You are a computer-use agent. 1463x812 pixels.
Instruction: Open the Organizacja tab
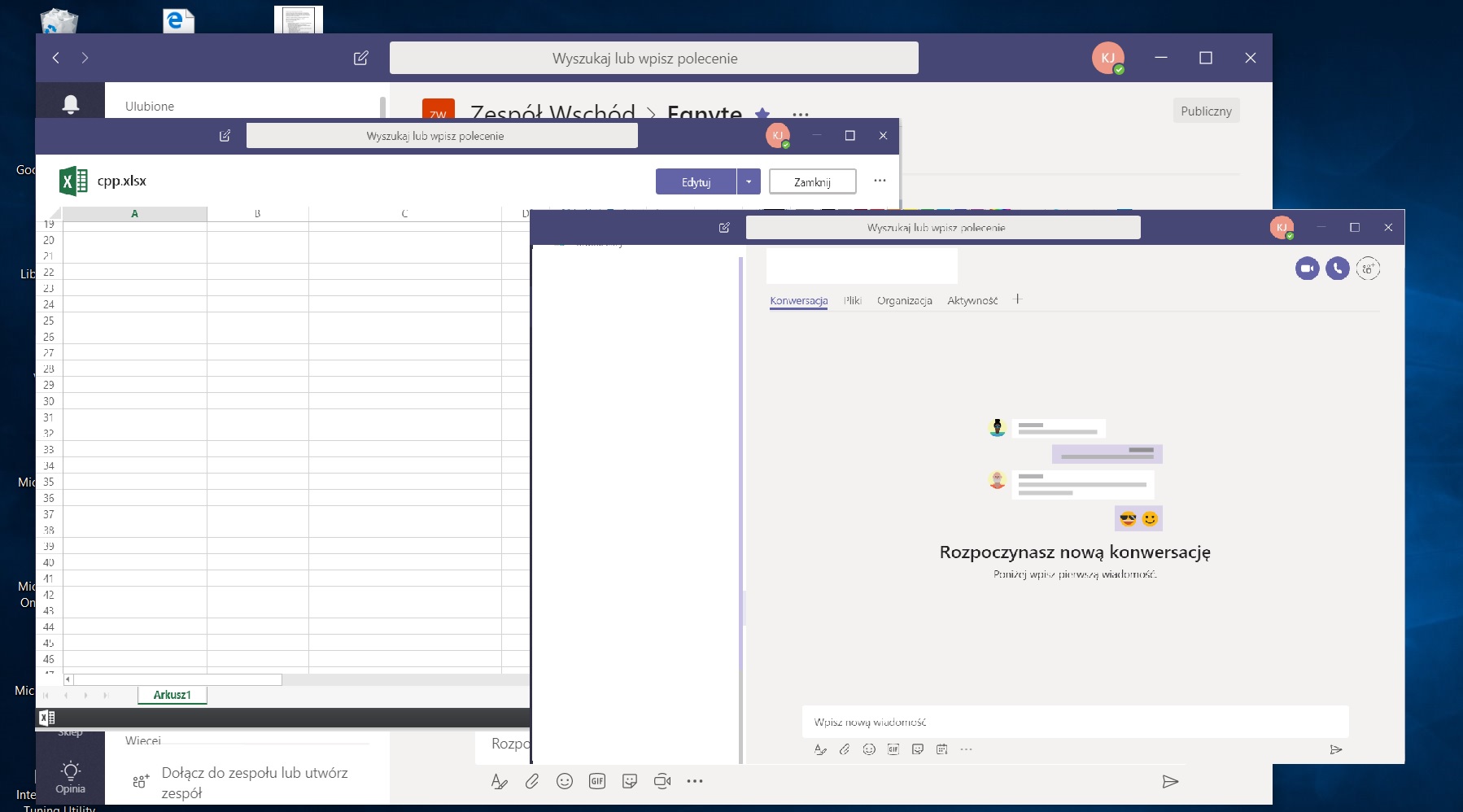click(905, 301)
